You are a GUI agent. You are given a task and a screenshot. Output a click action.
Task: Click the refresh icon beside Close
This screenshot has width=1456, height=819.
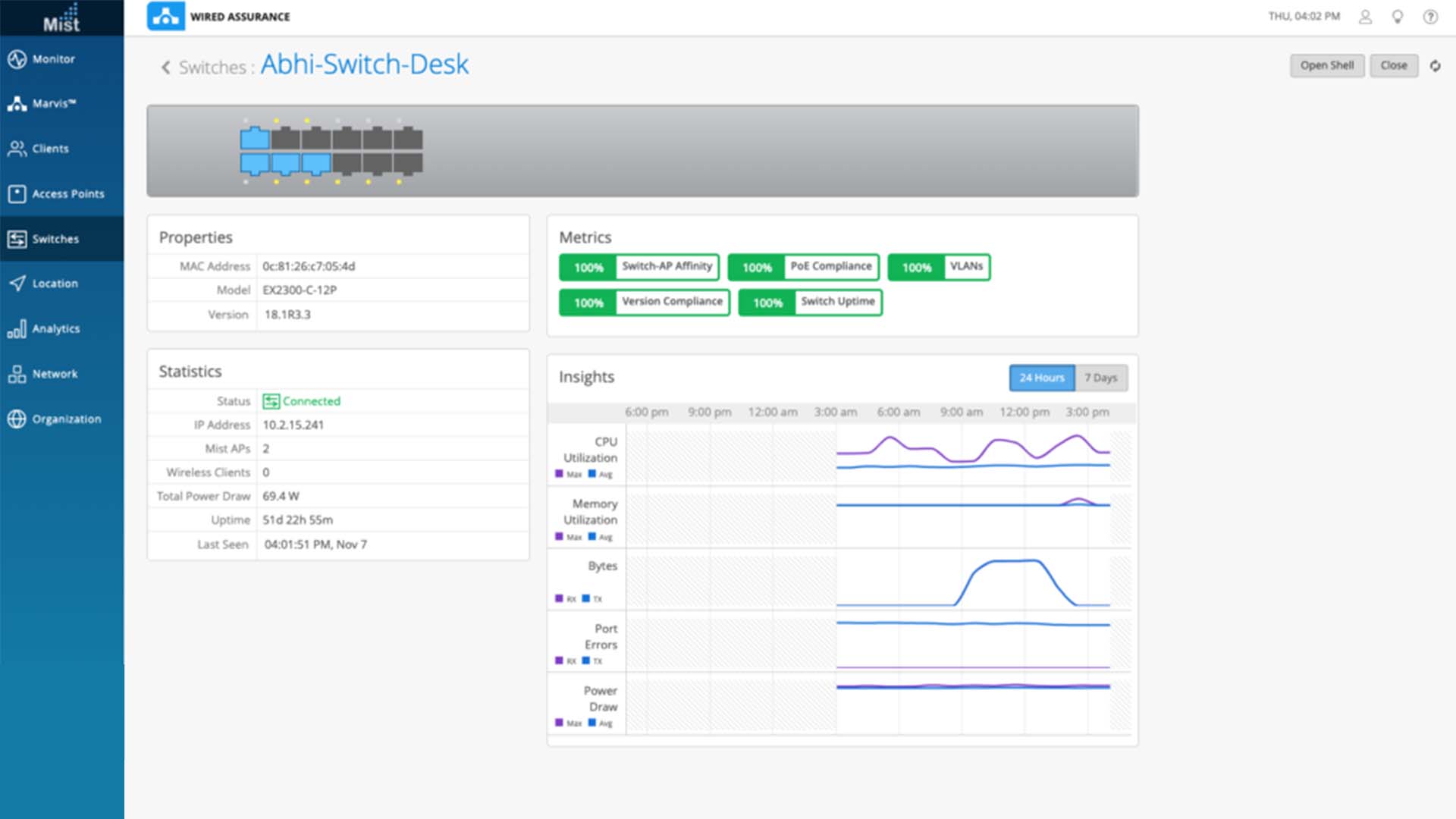point(1435,66)
